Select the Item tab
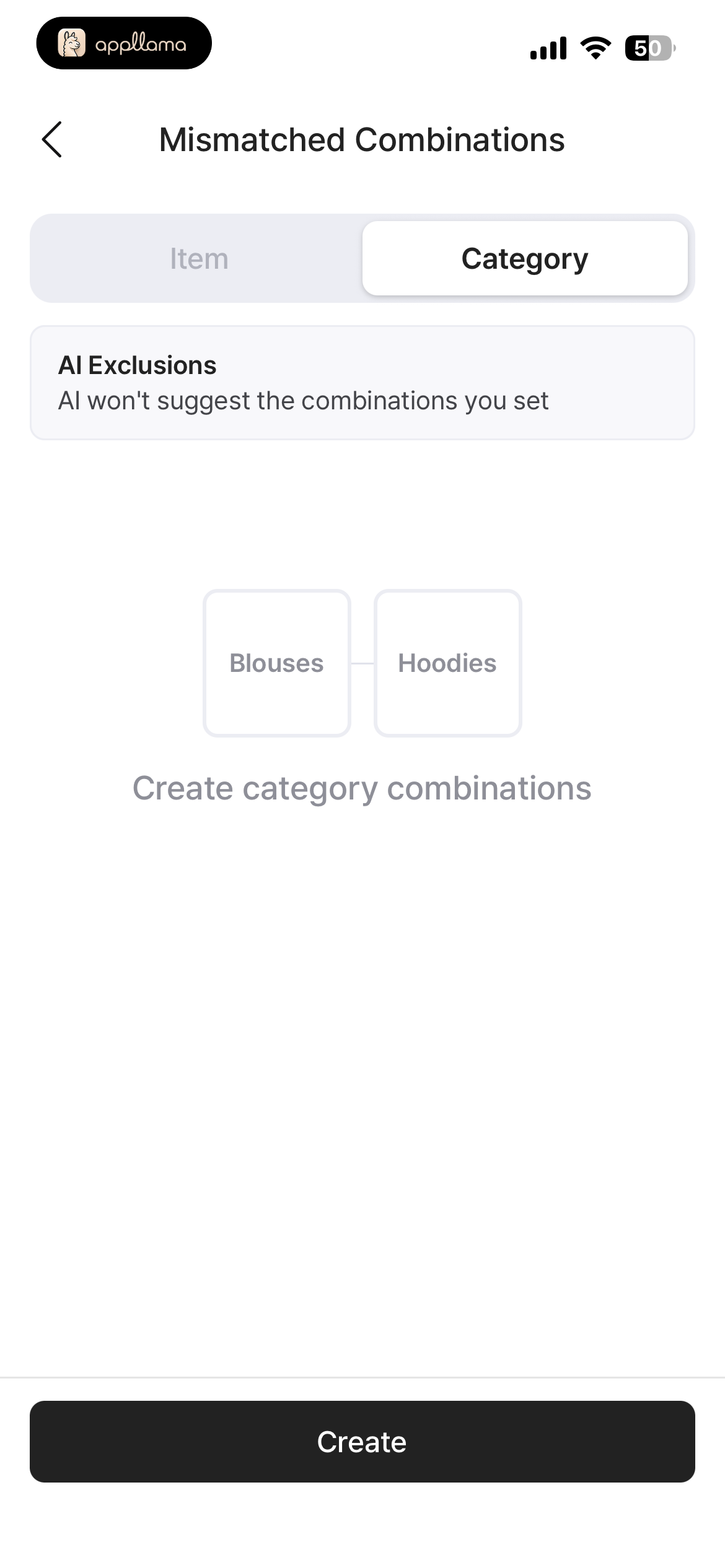This screenshot has height=1568, width=725. coord(200,258)
